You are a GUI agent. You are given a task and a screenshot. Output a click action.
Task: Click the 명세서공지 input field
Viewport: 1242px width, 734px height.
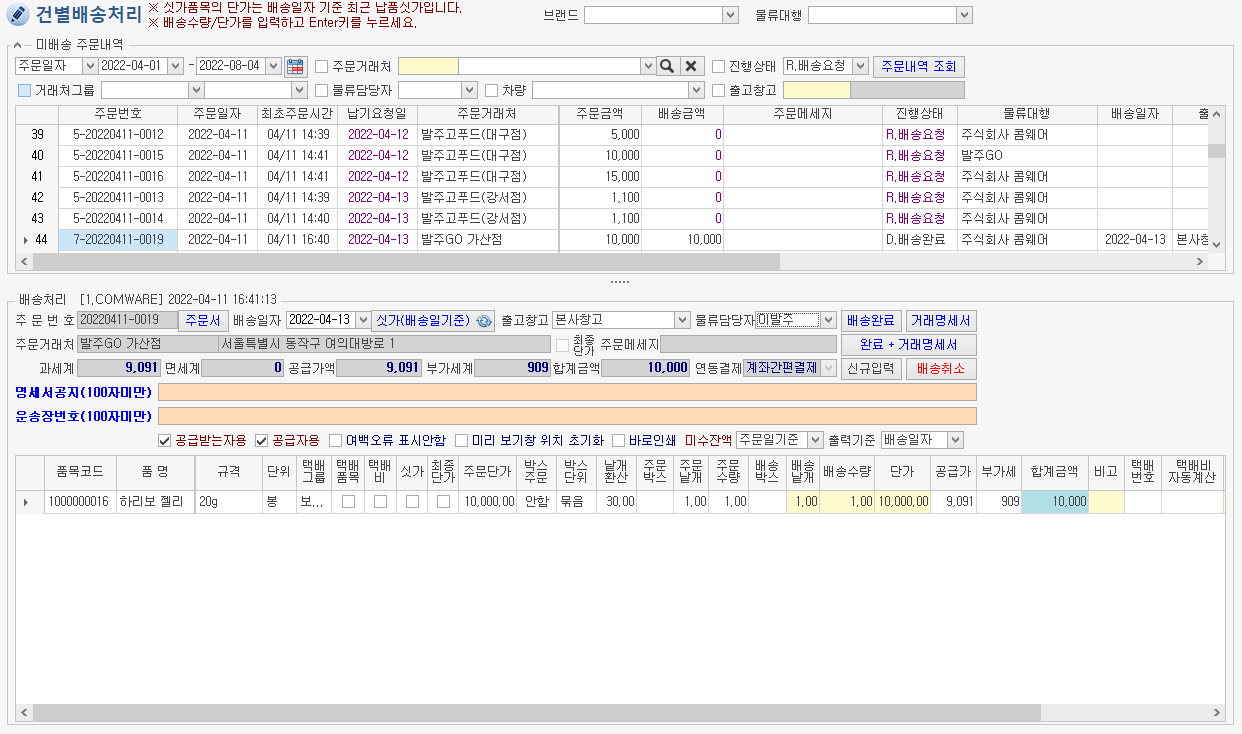567,392
